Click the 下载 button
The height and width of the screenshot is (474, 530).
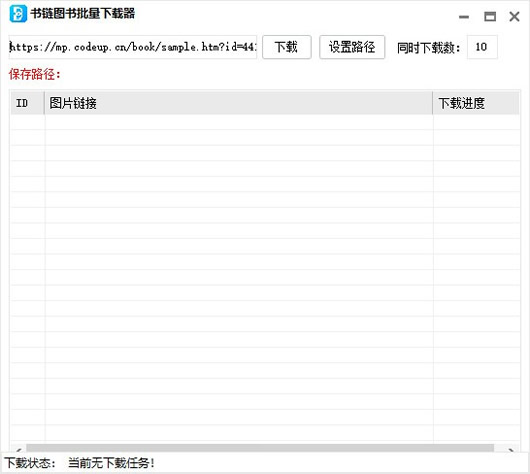pos(287,47)
